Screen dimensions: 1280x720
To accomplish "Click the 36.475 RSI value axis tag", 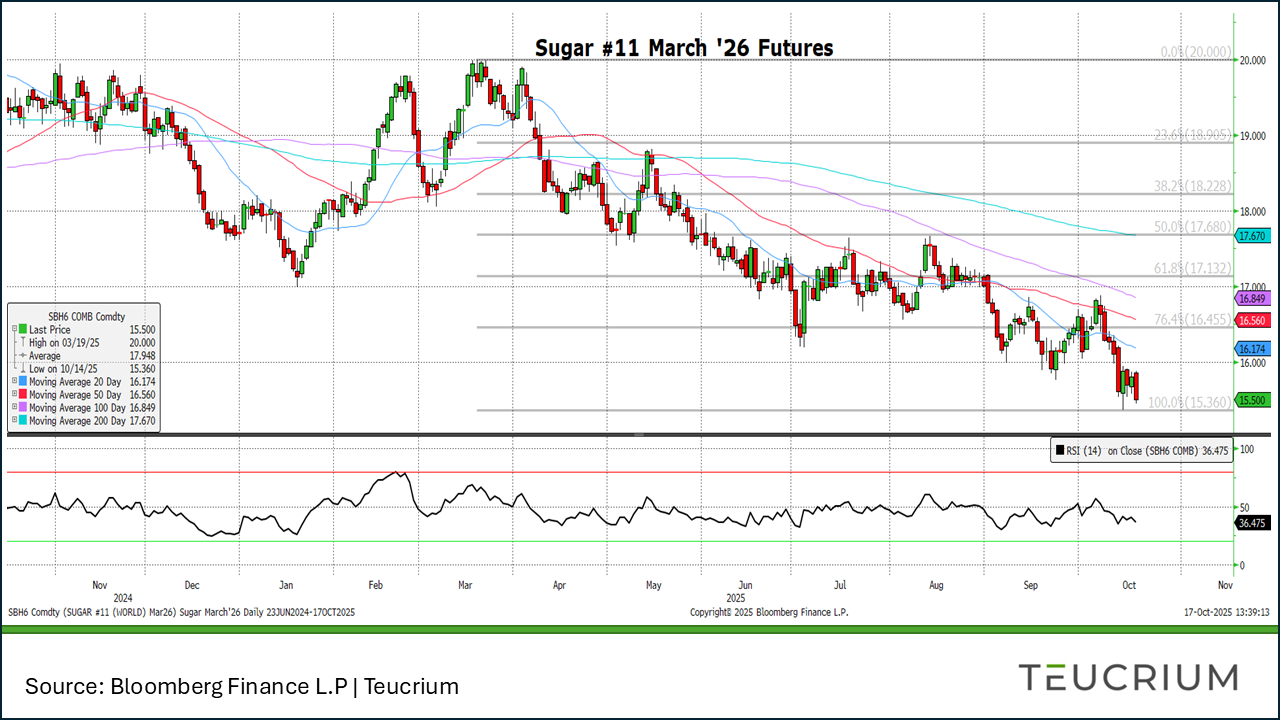I will pos(1253,523).
